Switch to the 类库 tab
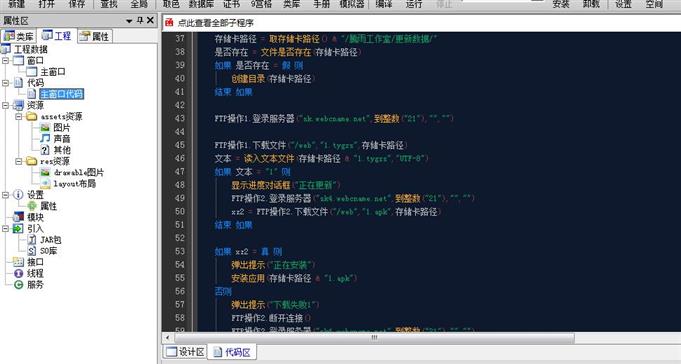Image resolution: width=681 pixels, height=364 pixels. pos(18,36)
